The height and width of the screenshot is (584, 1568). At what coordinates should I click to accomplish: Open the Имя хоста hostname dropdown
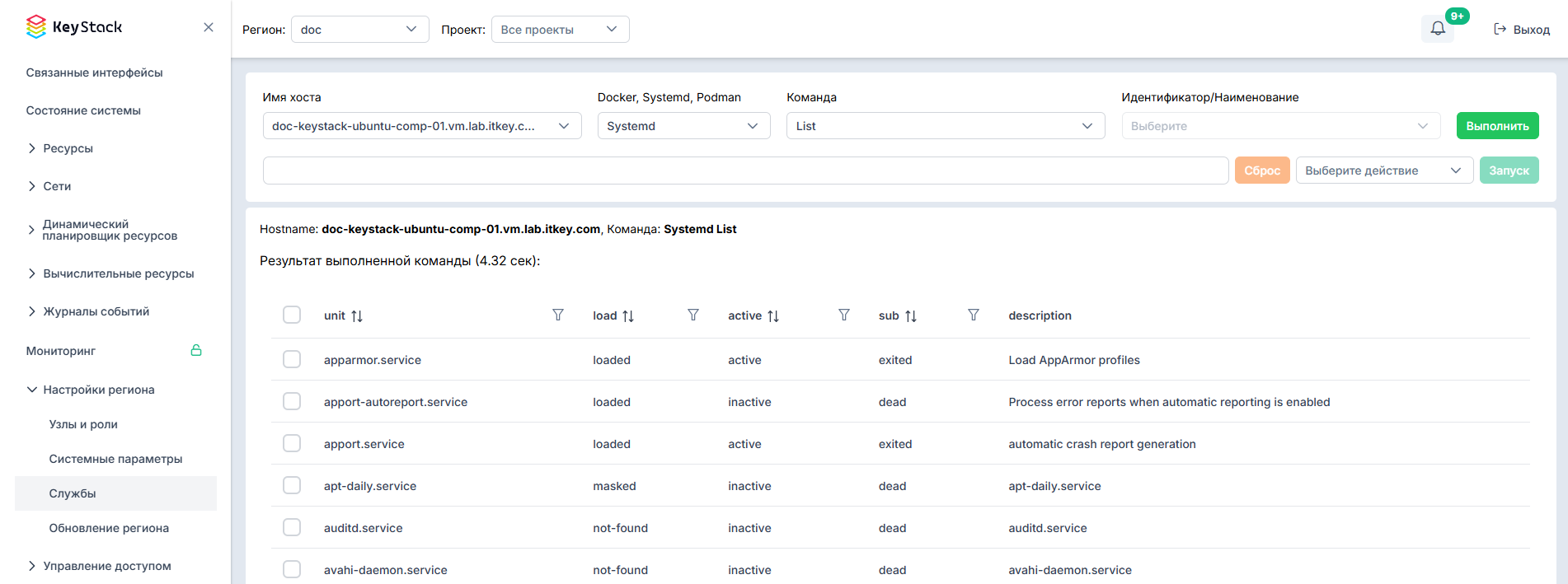422,126
